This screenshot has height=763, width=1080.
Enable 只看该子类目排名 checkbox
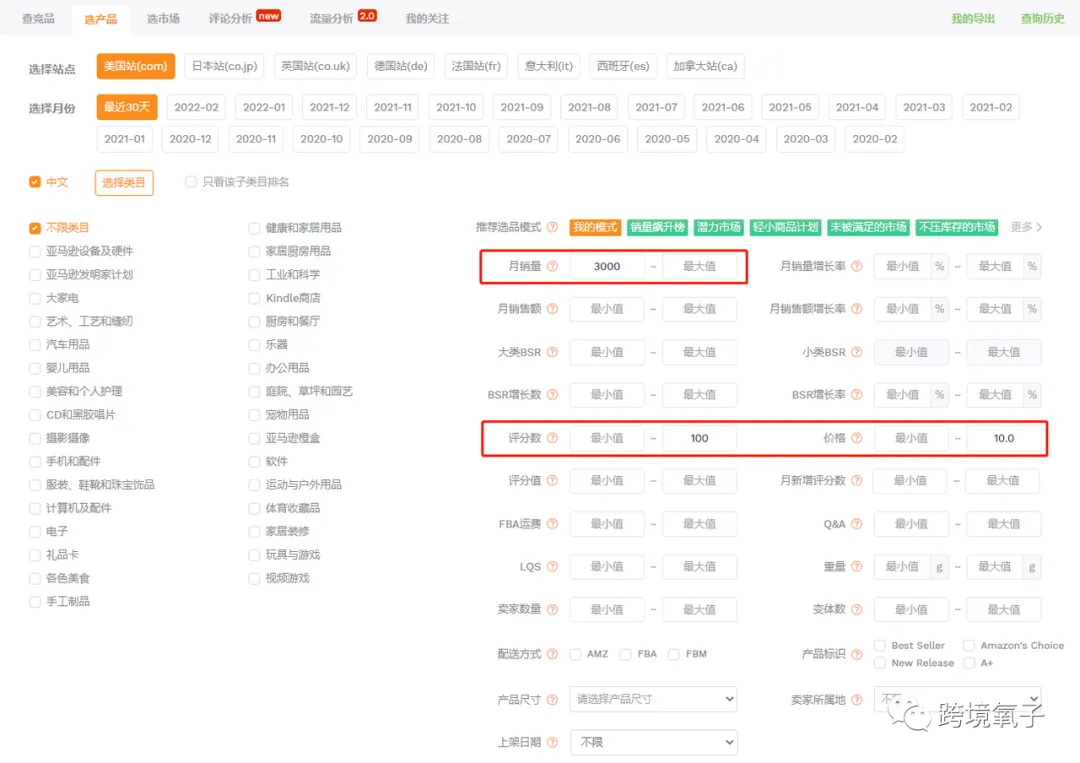pos(191,182)
